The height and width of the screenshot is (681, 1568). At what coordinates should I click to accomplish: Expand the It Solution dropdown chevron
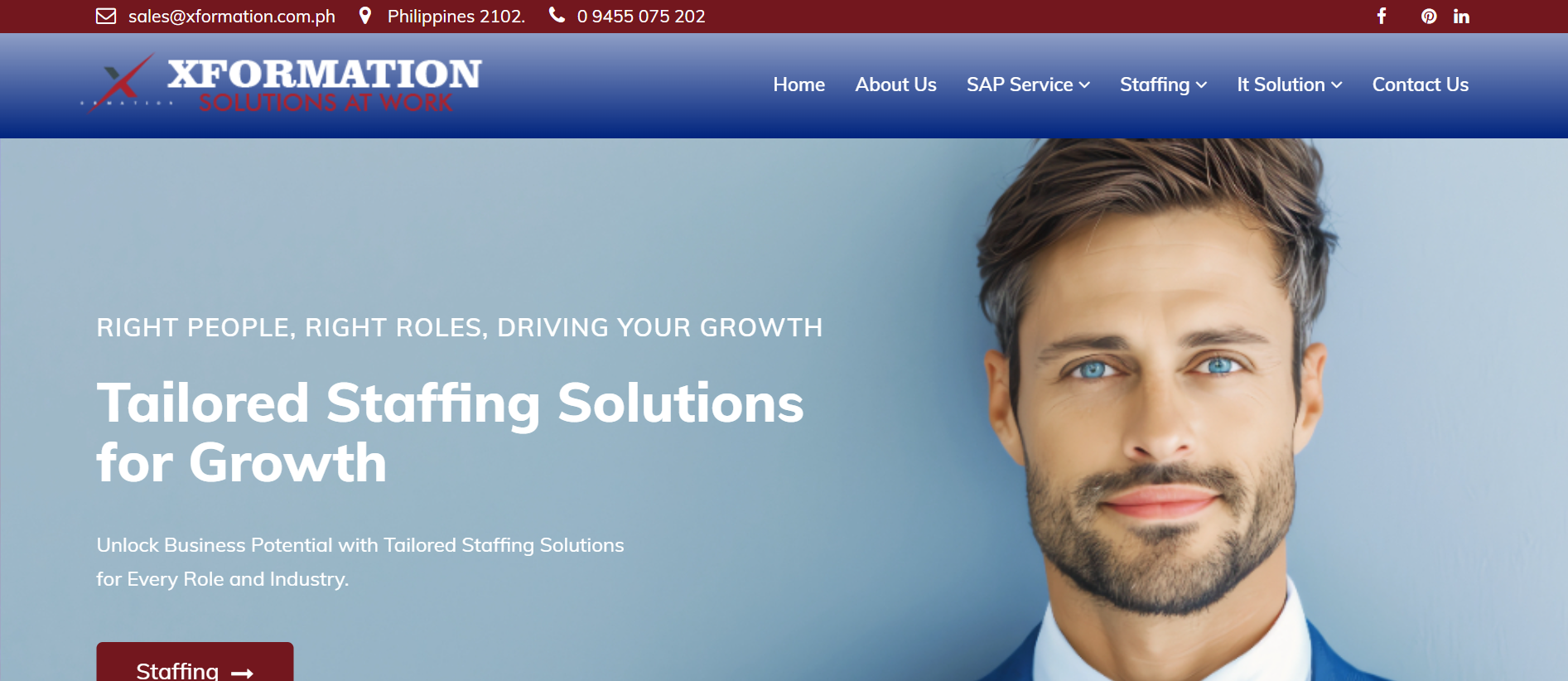coord(1336,85)
